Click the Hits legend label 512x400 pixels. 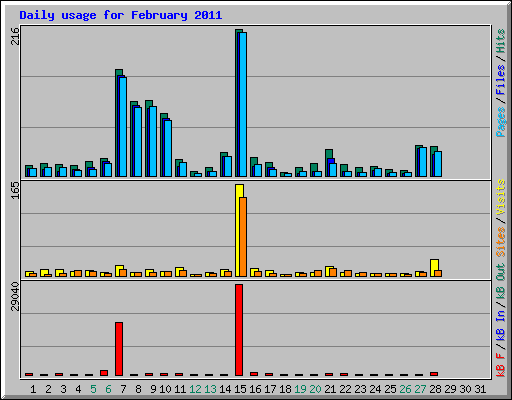(x=501, y=41)
